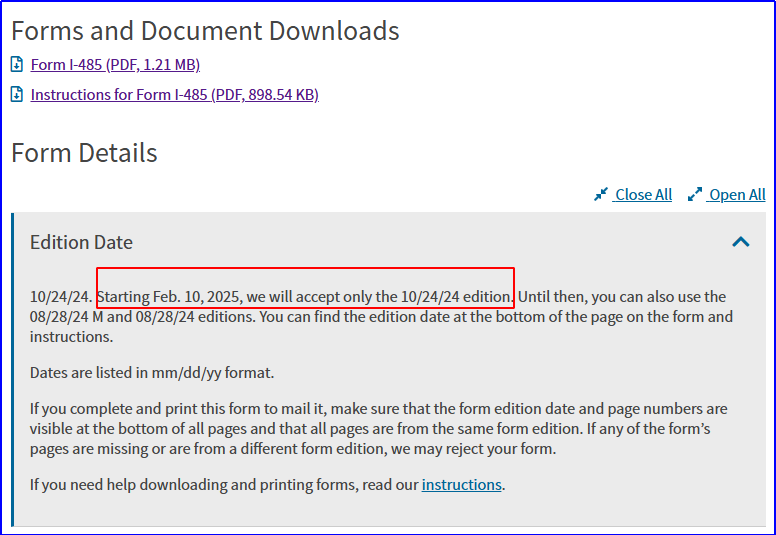The height and width of the screenshot is (535, 776).
Task: Open the Form I-485 PDF link
Action: coord(115,65)
